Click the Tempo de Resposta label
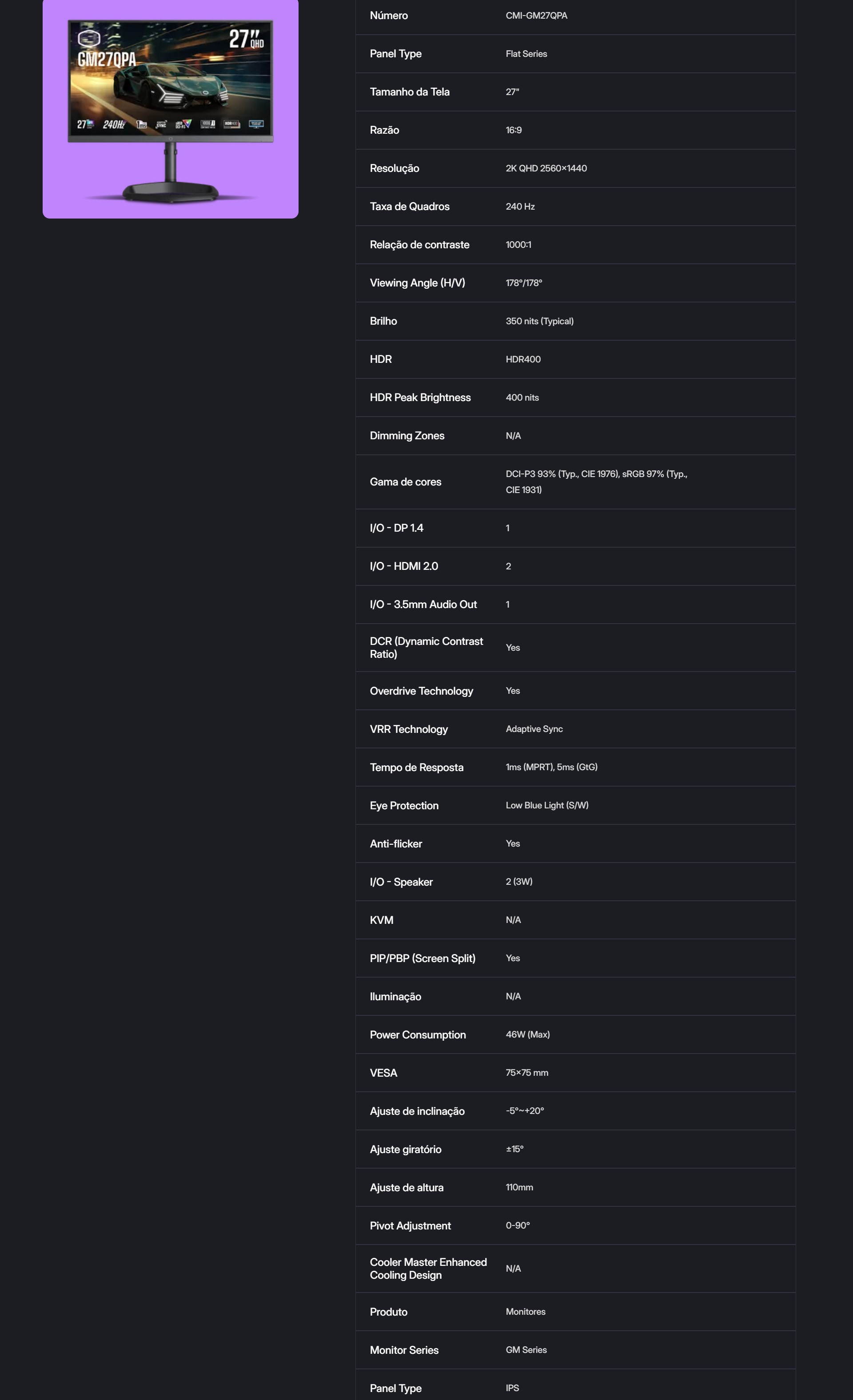 pyautogui.click(x=417, y=768)
